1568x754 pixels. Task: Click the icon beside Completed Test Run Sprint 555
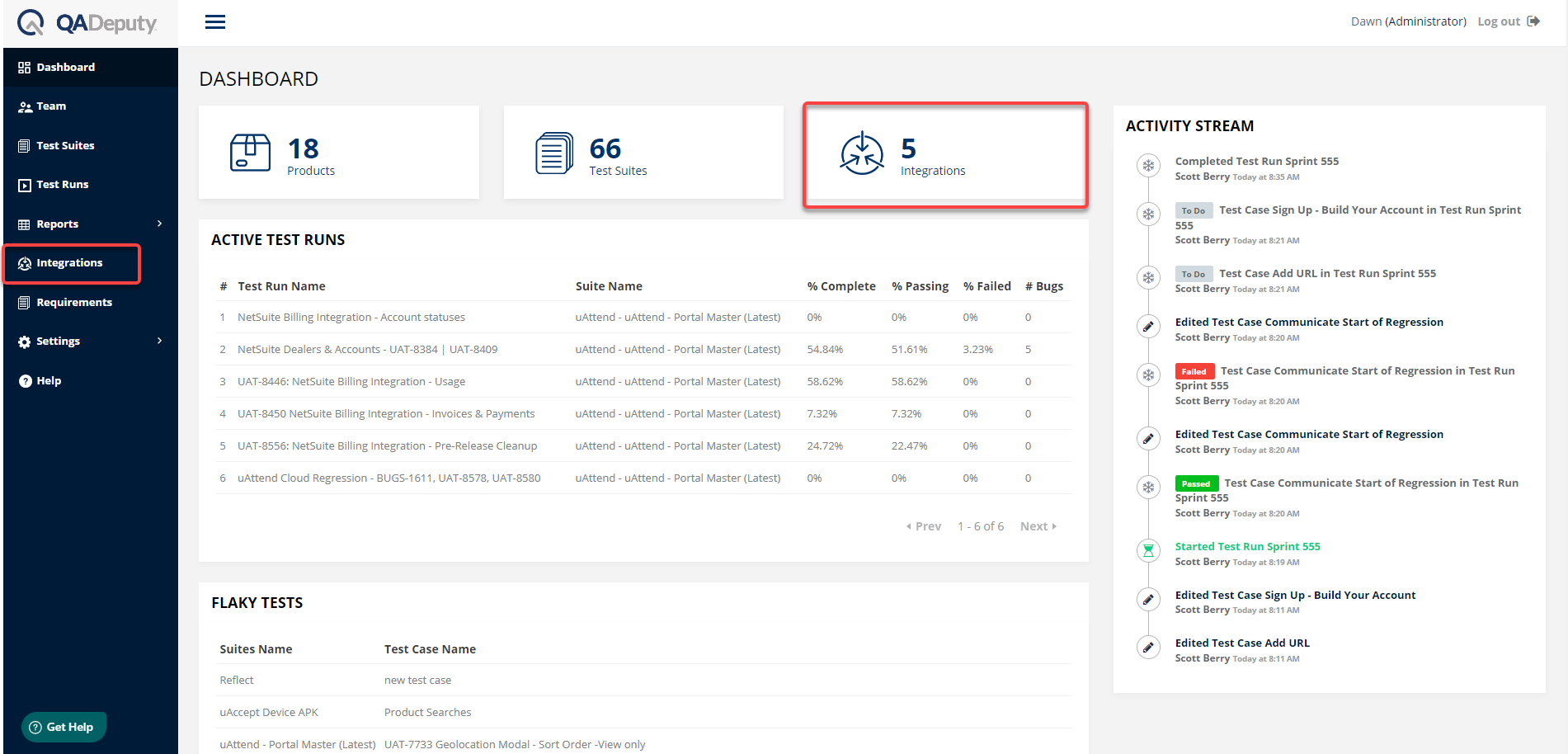(1148, 166)
